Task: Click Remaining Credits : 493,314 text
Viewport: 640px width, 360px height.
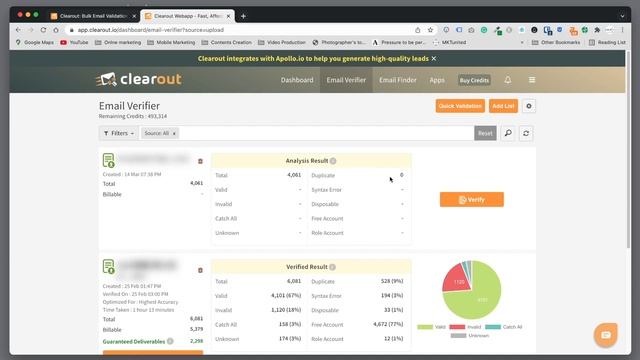Action: pyautogui.click(x=133, y=116)
